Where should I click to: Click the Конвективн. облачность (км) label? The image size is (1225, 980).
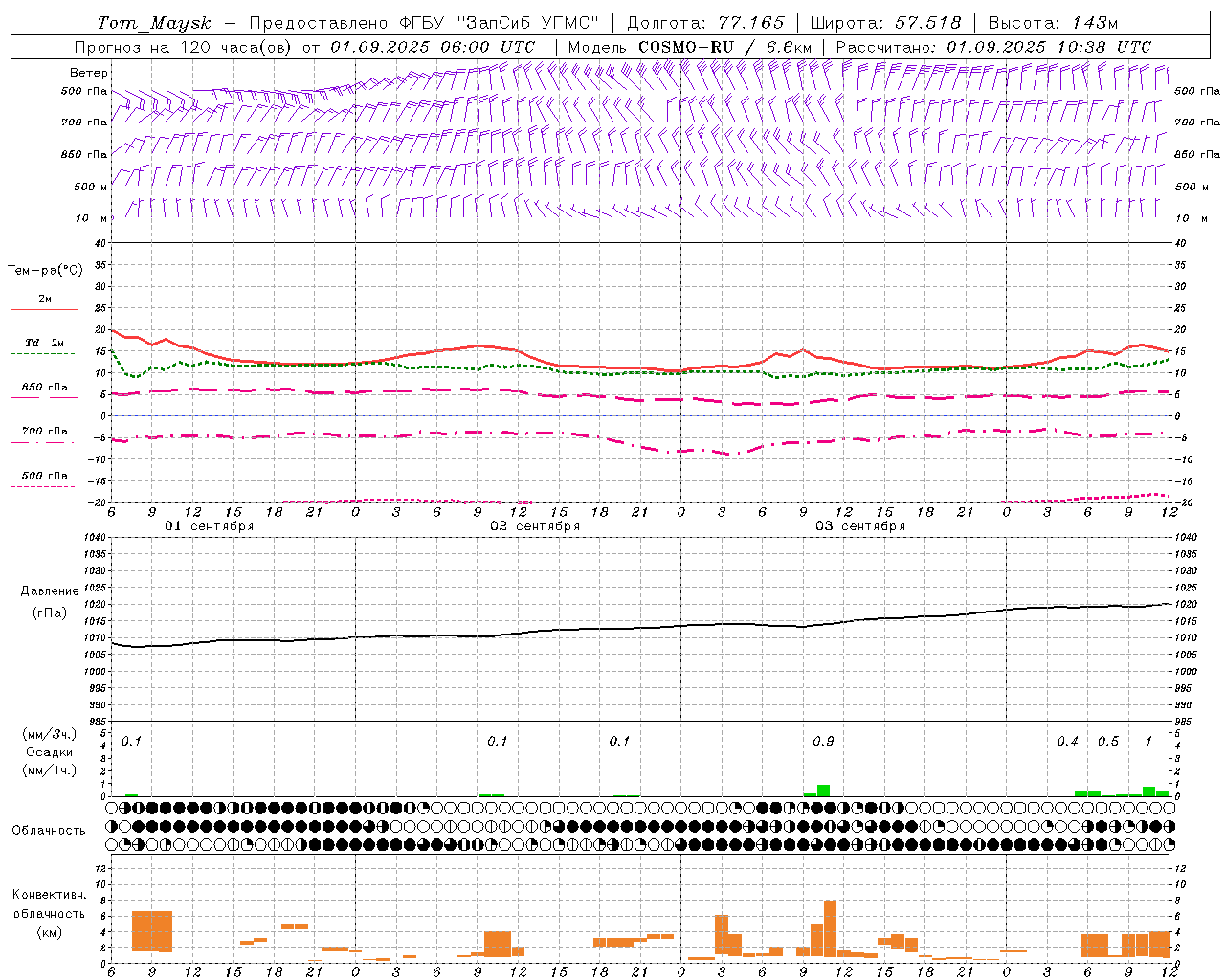tap(49, 913)
